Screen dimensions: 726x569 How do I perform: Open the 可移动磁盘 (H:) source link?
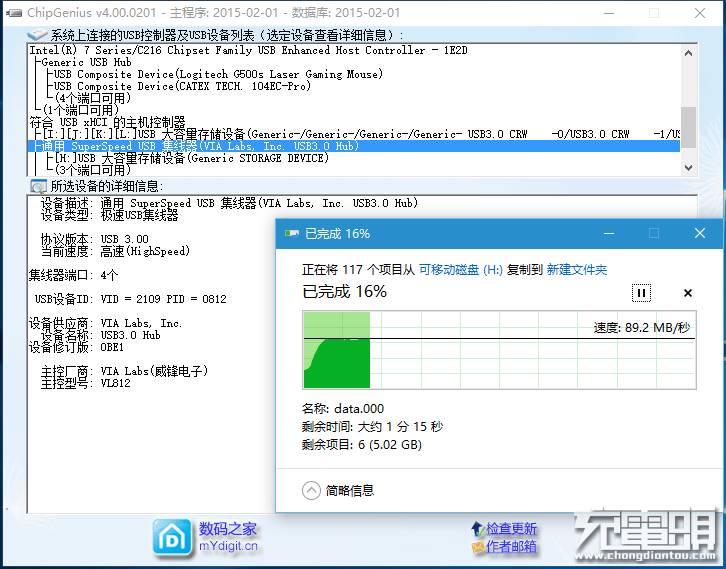coord(461,270)
